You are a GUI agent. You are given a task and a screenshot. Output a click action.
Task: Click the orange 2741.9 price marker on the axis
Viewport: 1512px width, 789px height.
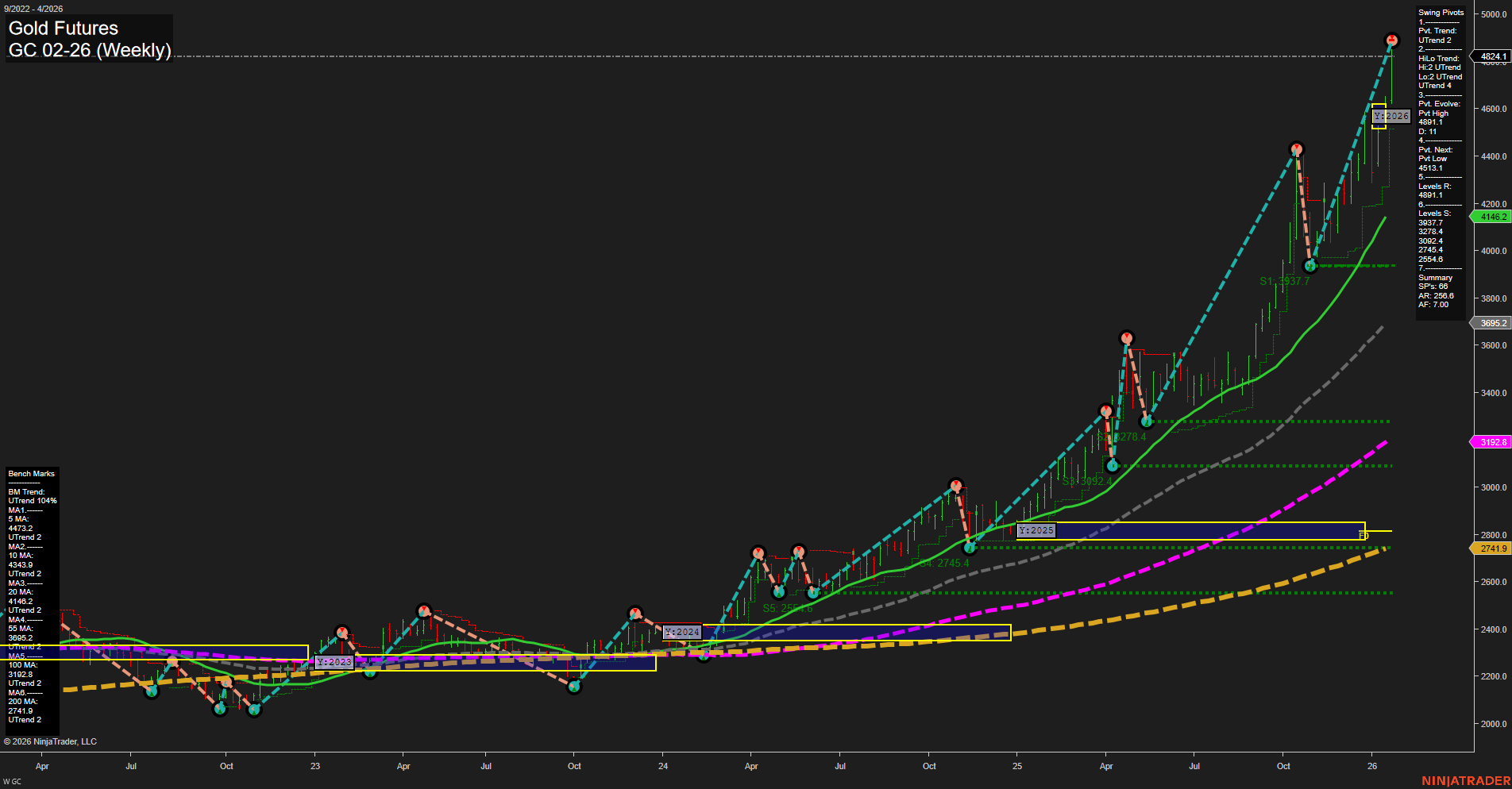tap(1492, 548)
